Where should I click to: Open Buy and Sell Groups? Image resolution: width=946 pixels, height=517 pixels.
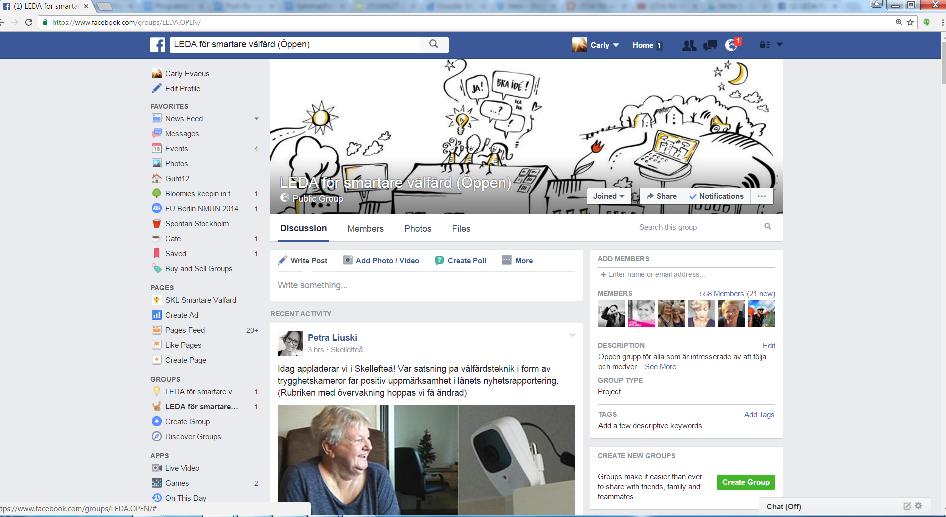click(198, 268)
